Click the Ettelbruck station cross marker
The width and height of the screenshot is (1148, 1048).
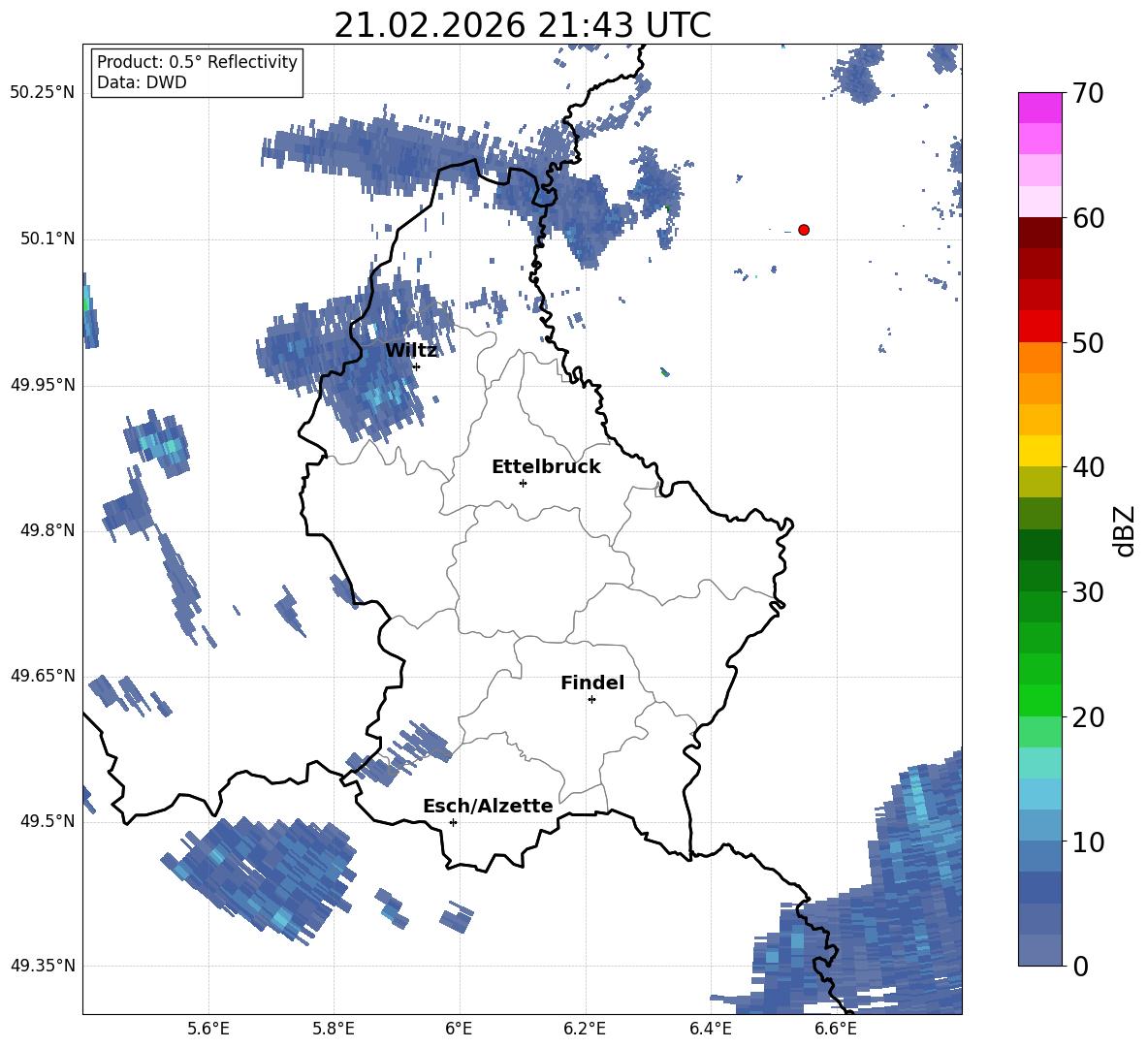tap(523, 483)
